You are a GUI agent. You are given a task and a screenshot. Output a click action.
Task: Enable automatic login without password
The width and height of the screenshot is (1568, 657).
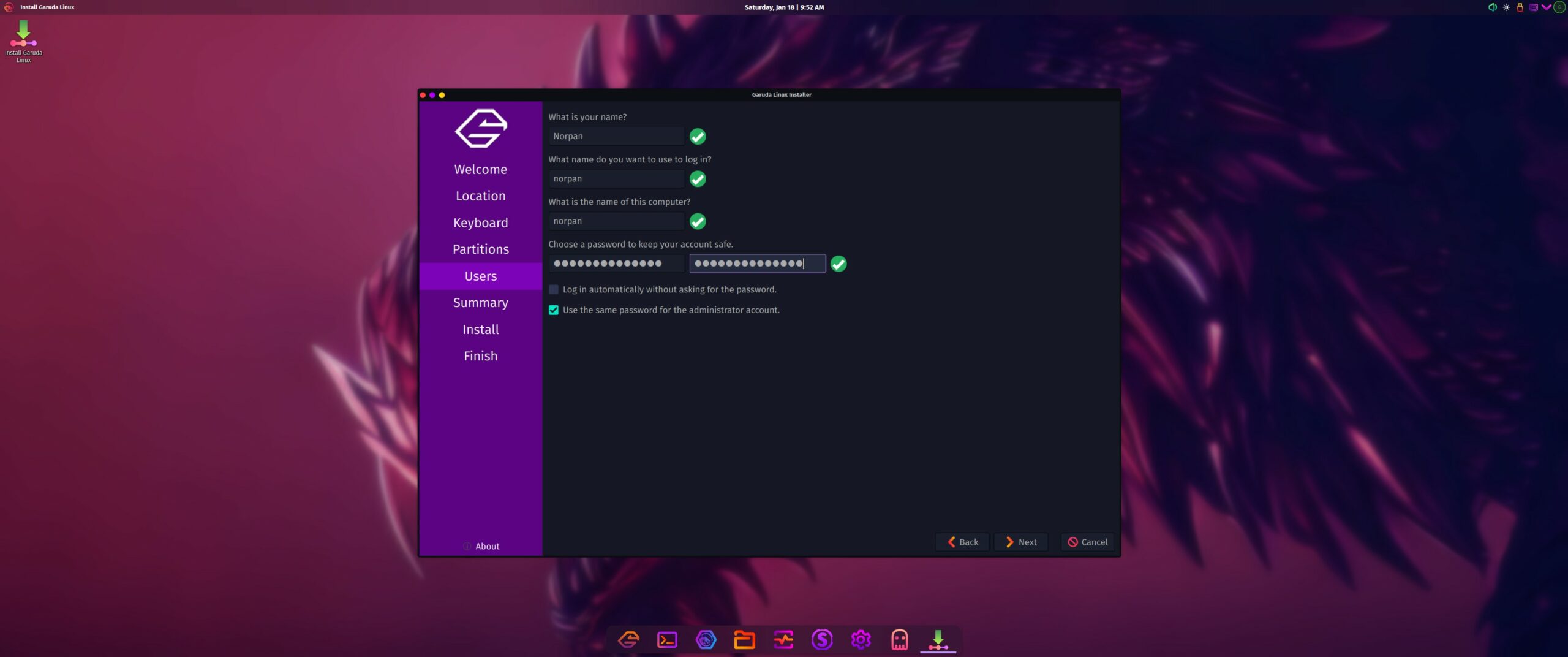pyautogui.click(x=554, y=289)
